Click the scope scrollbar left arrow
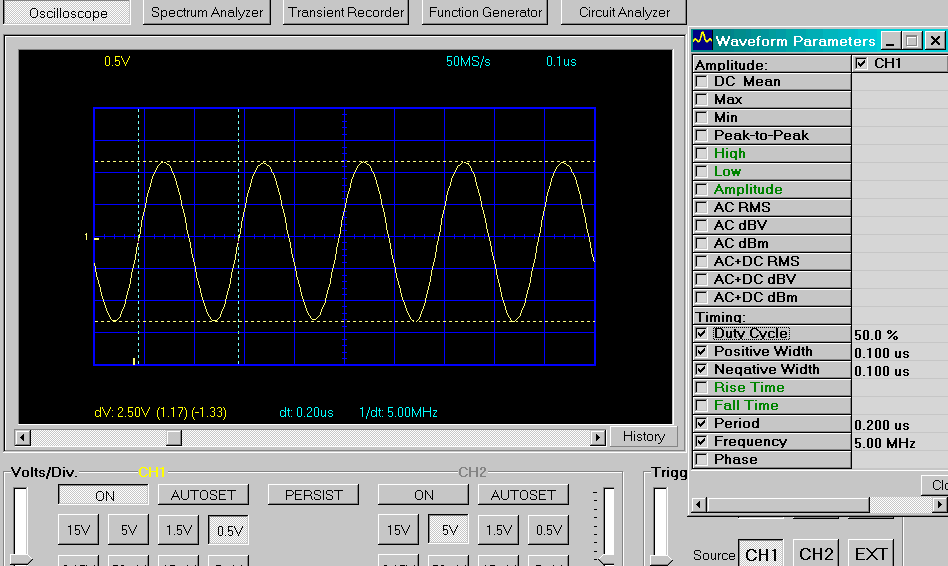The height and width of the screenshot is (566, 948). 22,437
